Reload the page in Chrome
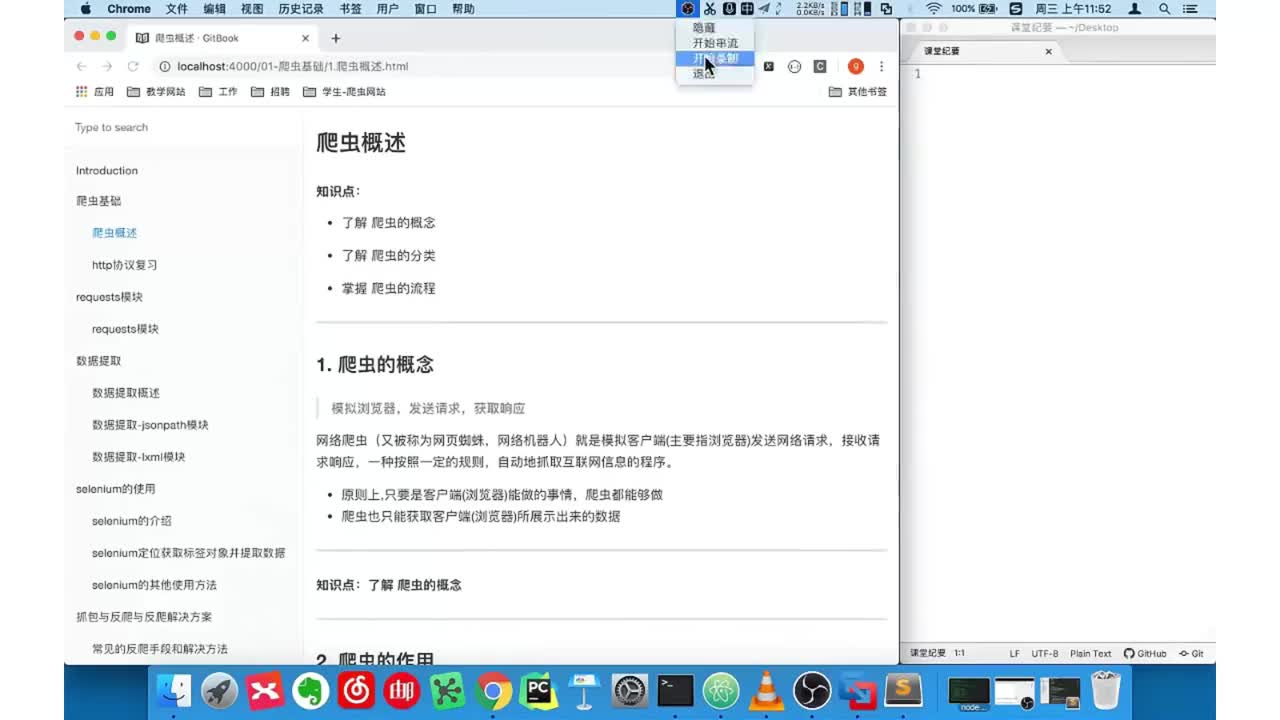 point(133,66)
